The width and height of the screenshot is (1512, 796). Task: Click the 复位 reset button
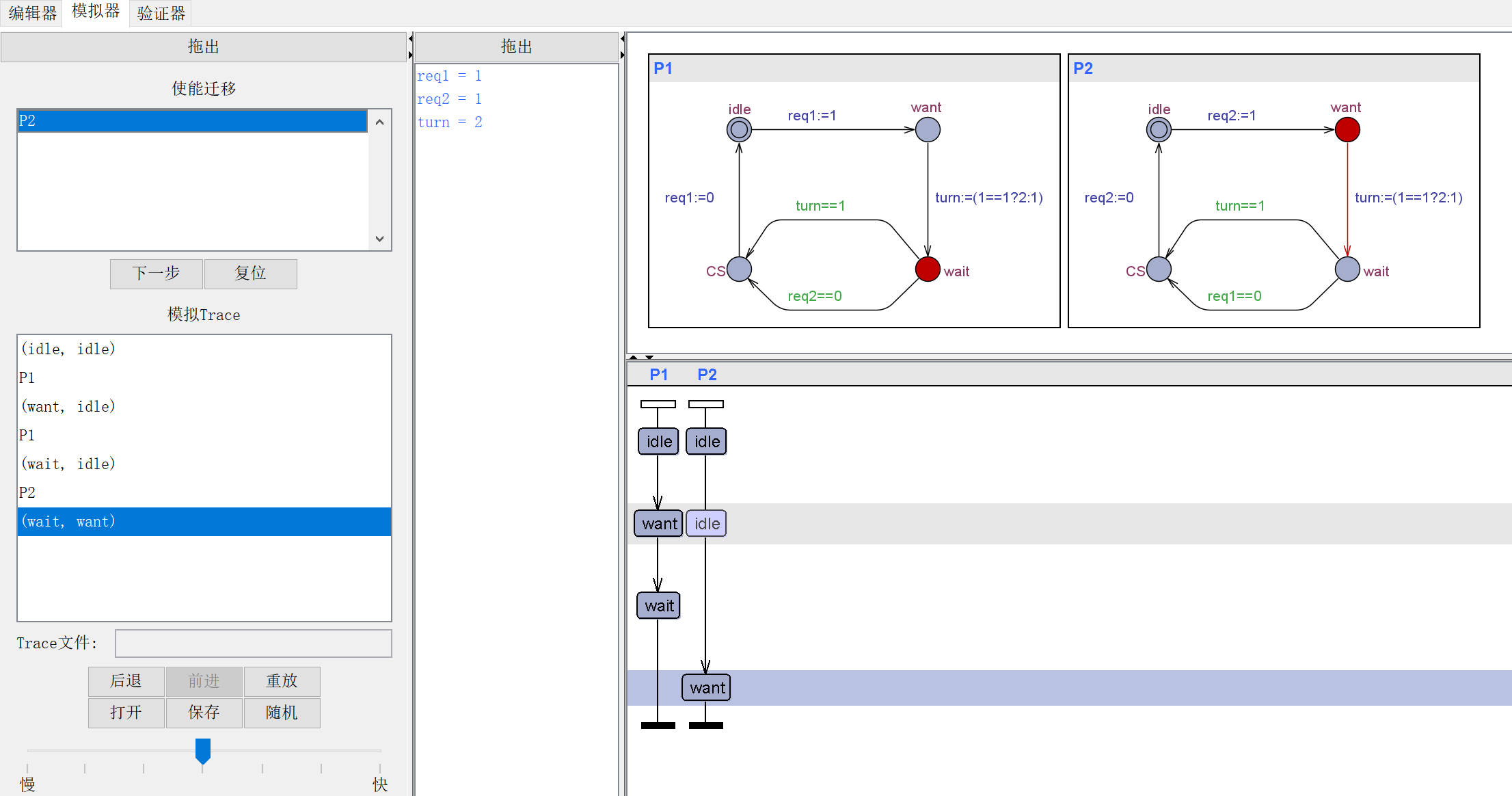[x=250, y=274]
